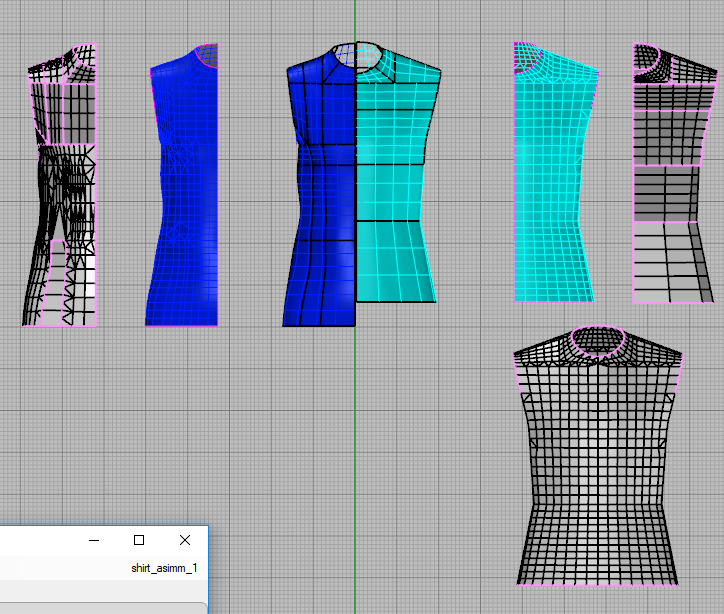Click the bottom hem of the full gray shirt

tap(597, 583)
